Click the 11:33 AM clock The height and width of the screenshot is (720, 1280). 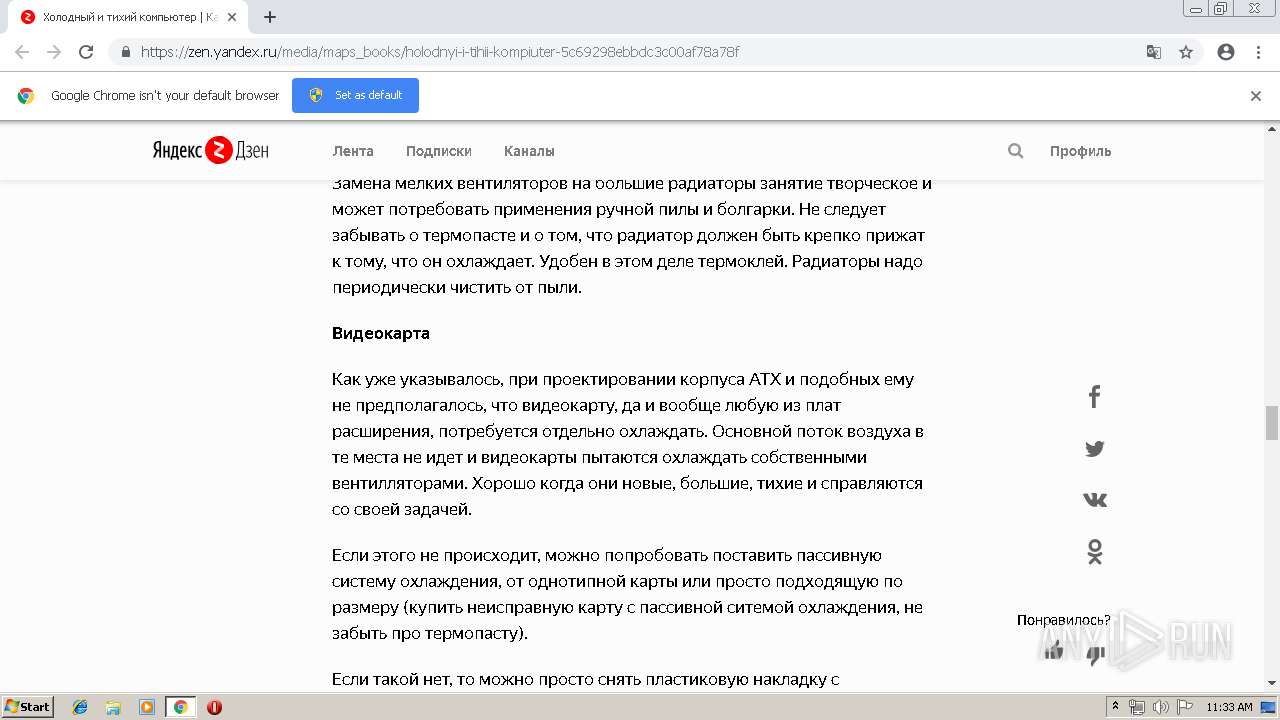pos(1229,706)
